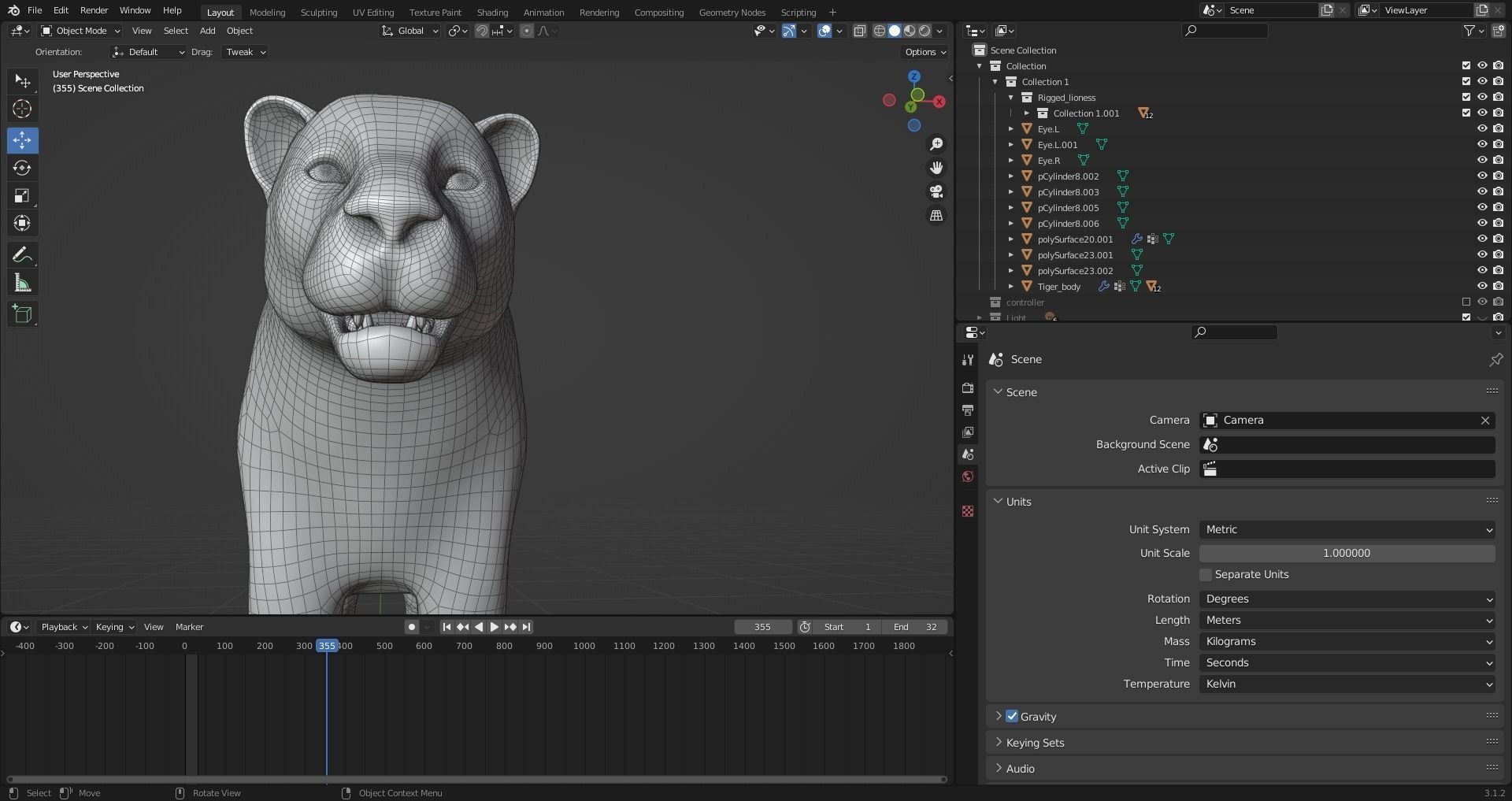This screenshot has height=801, width=1512.
Task: Switch to the Sculpting workspace tab
Action: [x=318, y=12]
